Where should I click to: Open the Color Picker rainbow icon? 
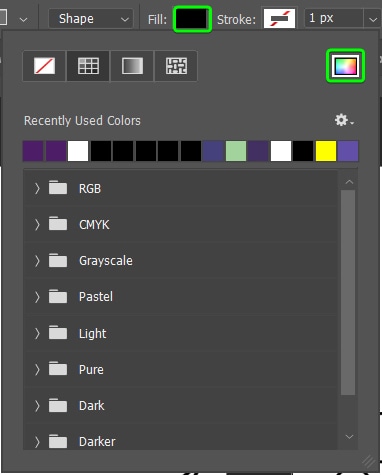point(346,66)
